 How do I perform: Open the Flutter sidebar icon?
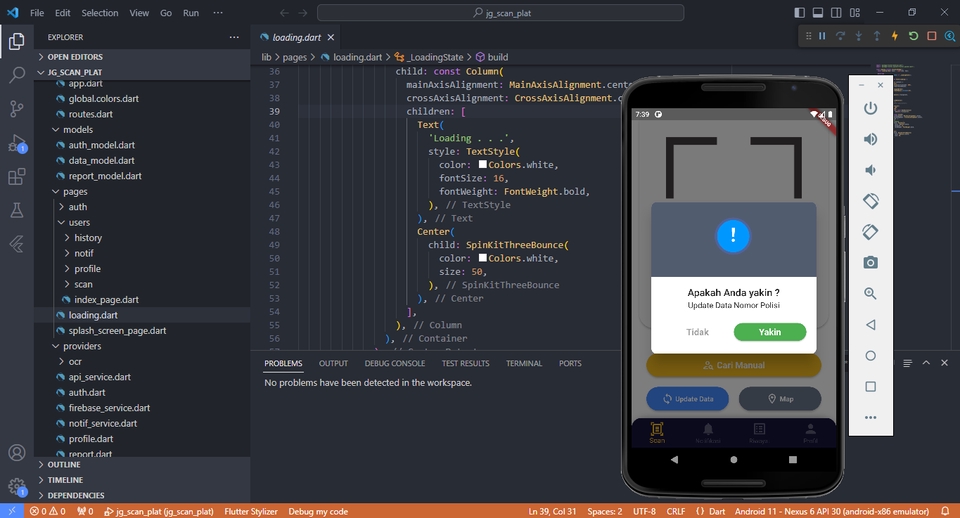point(17,244)
